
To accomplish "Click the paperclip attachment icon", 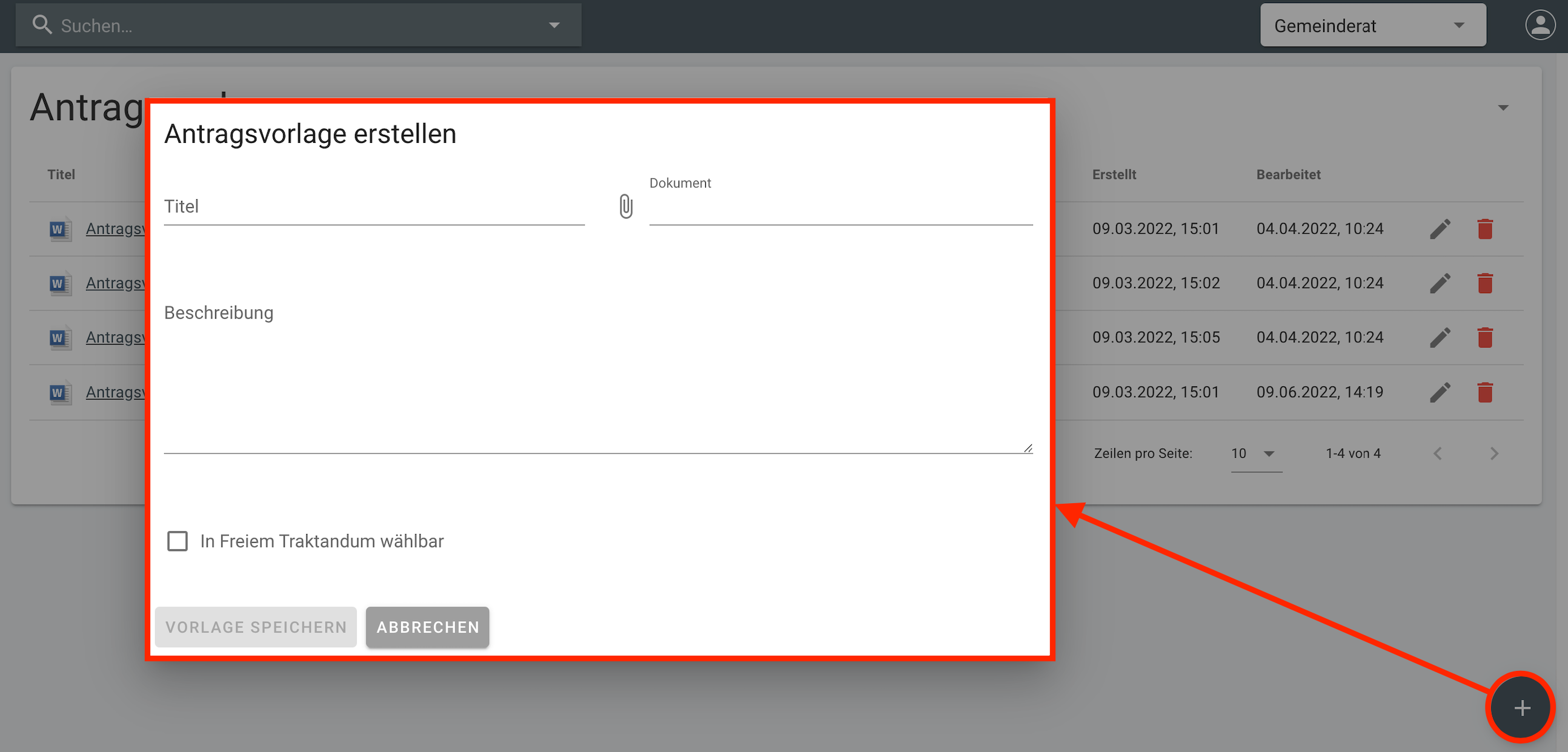I will pos(626,206).
